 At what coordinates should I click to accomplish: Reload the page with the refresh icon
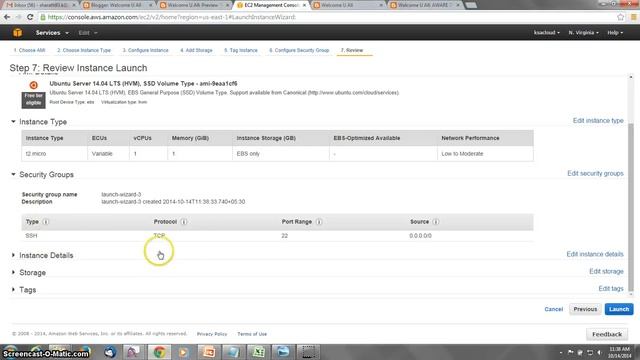pos(30,17)
